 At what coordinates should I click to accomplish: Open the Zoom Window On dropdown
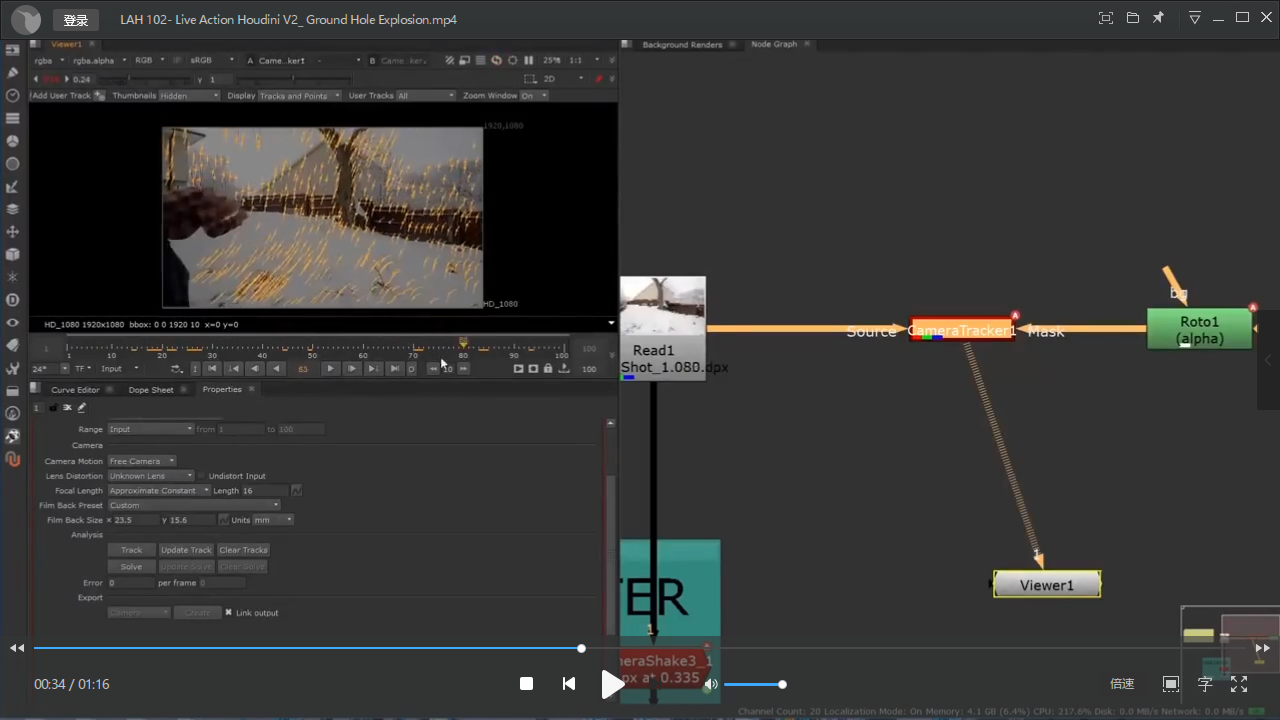534,96
